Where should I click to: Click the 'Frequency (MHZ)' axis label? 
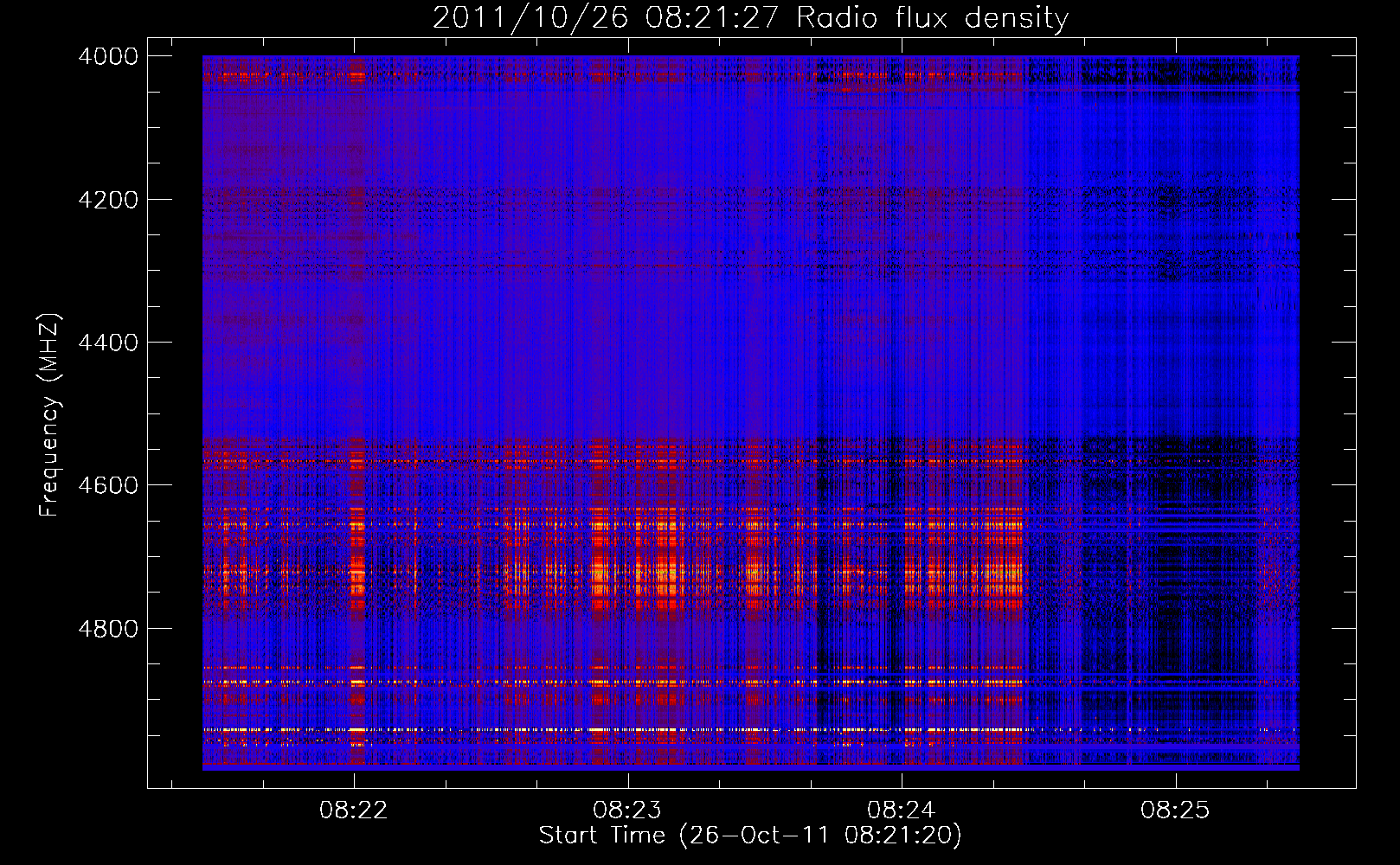coord(49,415)
